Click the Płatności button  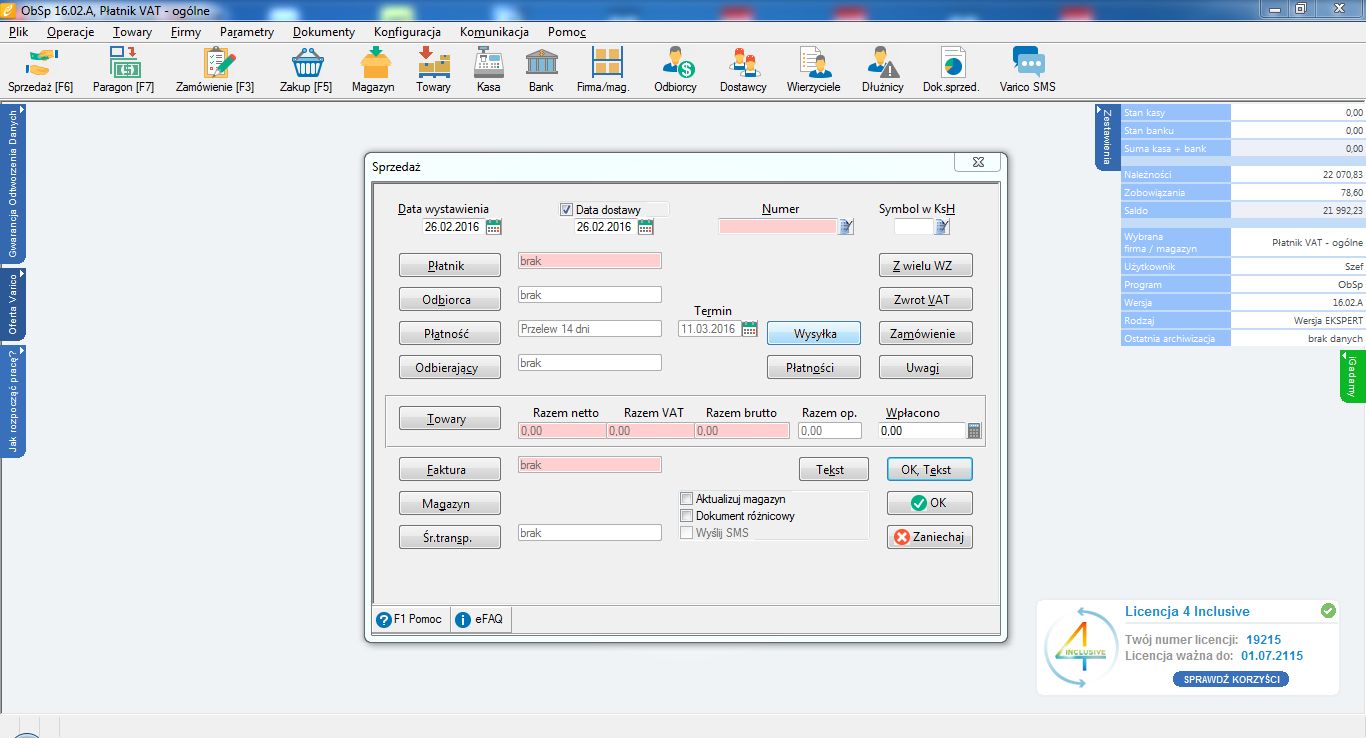coord(814,368)
